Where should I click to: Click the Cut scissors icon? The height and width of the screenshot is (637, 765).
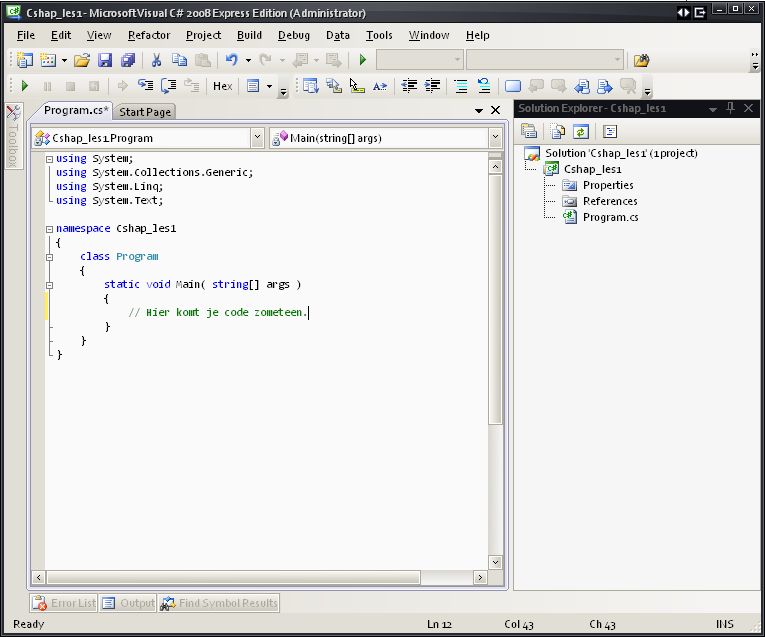click(156, 60)
